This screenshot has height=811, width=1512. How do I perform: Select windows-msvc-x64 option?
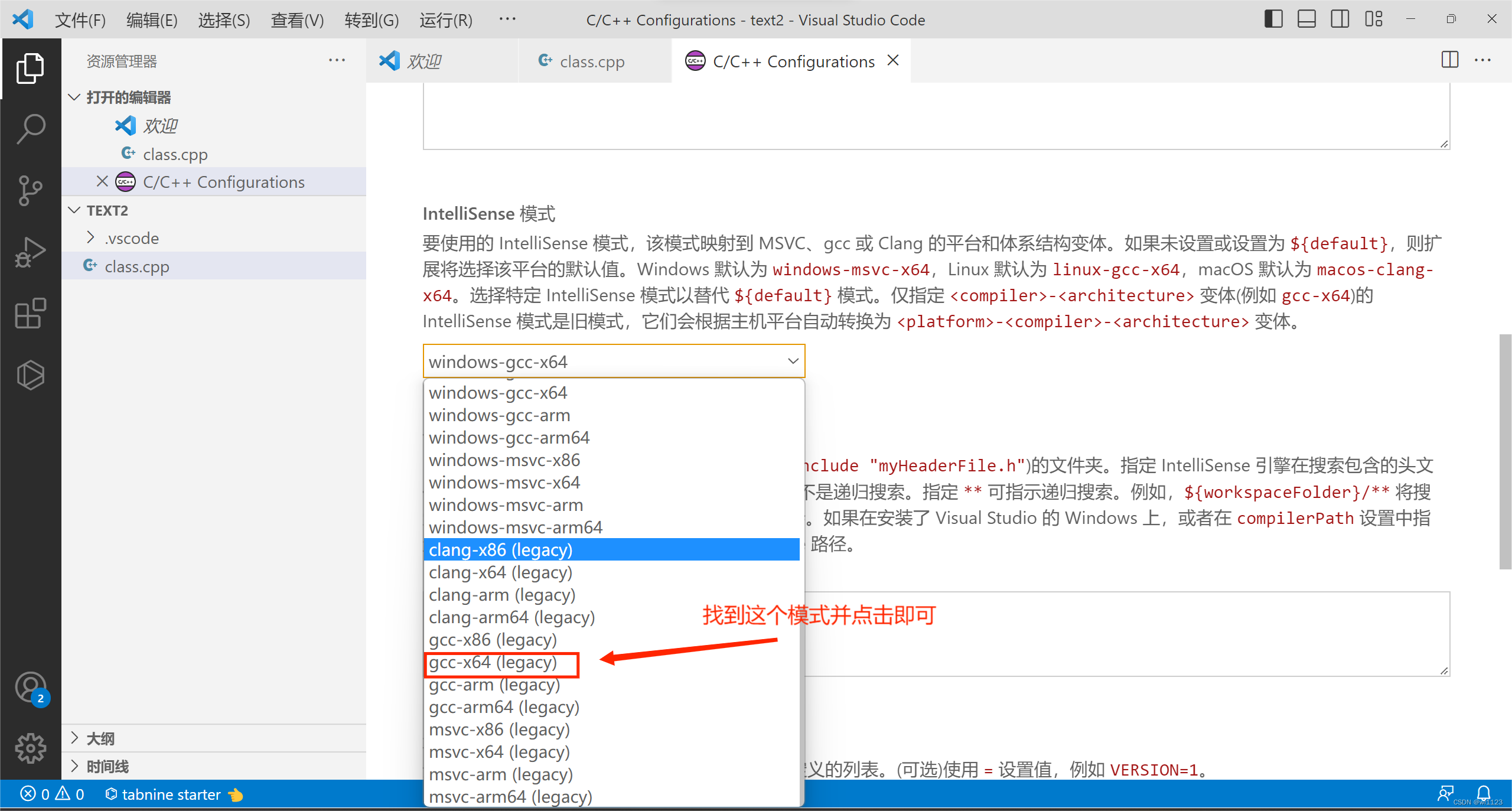click(x=612, y=482)
